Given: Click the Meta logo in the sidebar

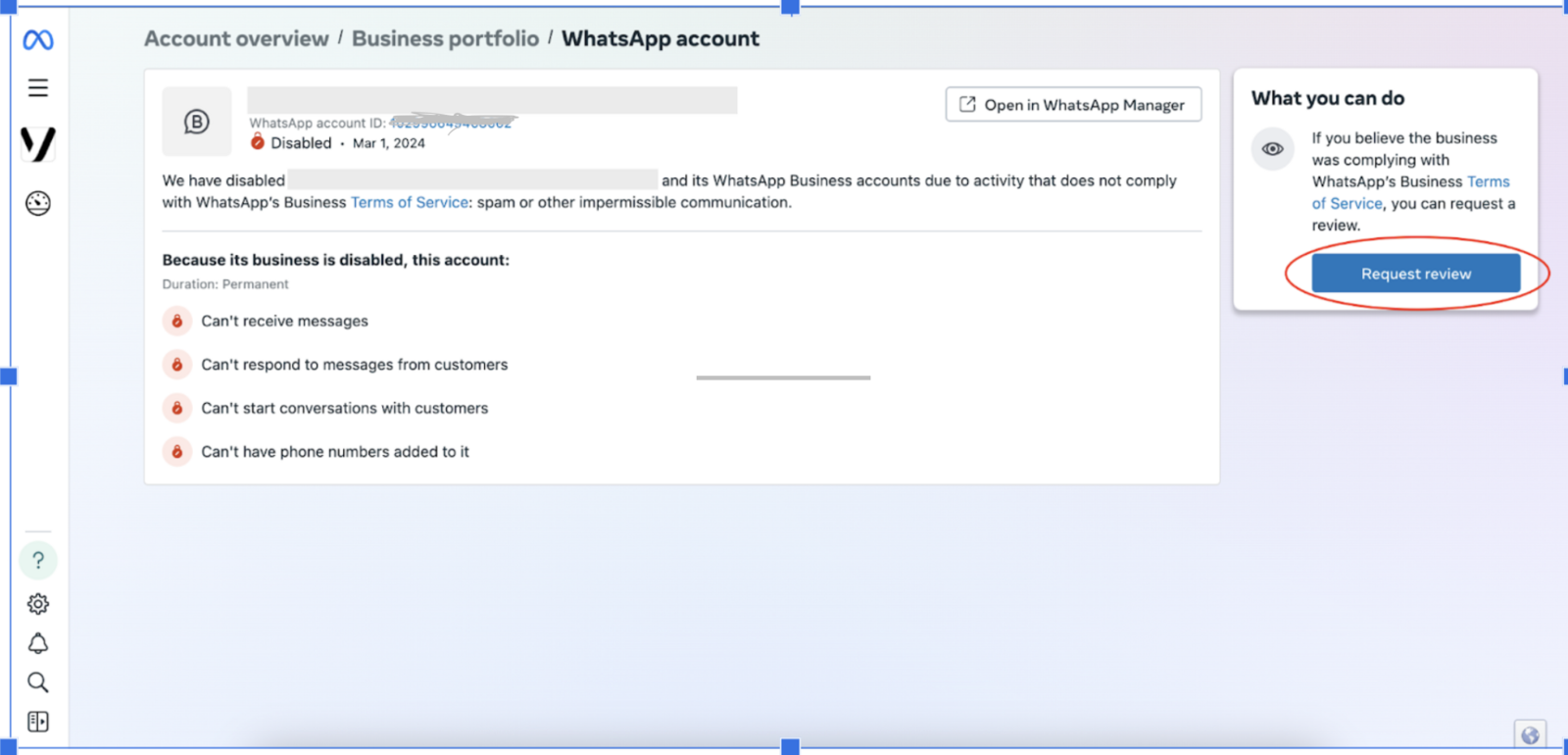Looking at the screenshot, I should pos(38,40).
